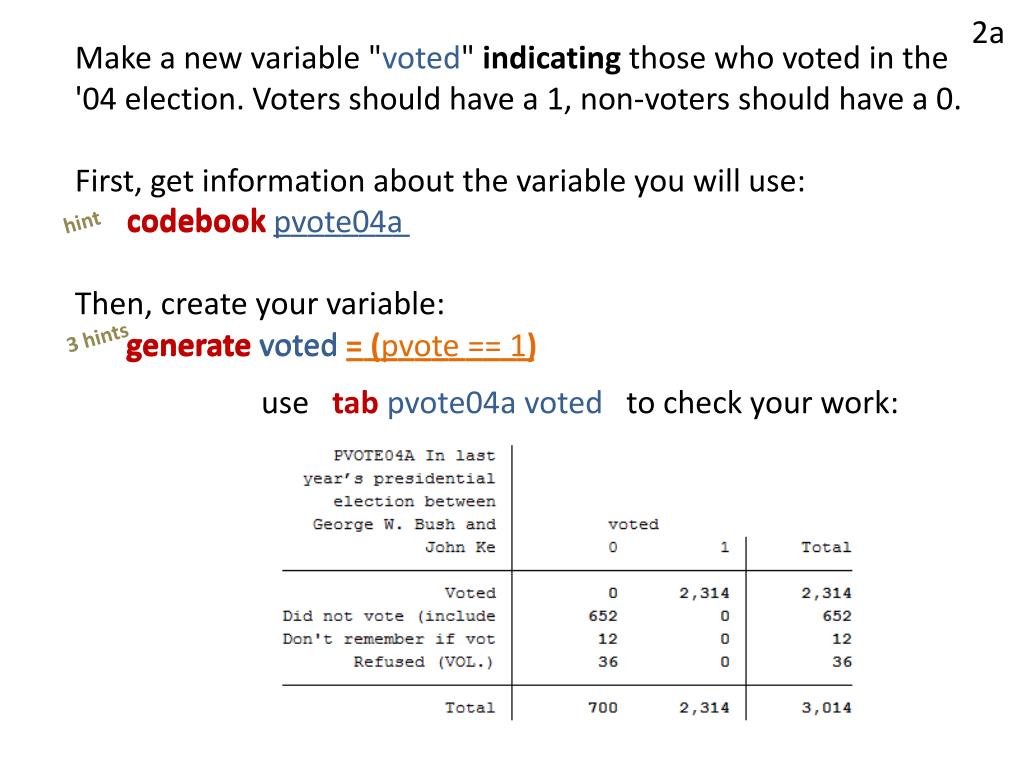Screen dimensions: 1024x768
Task: Click the "voted" column header in the table
Action: (x=633, y=524)
